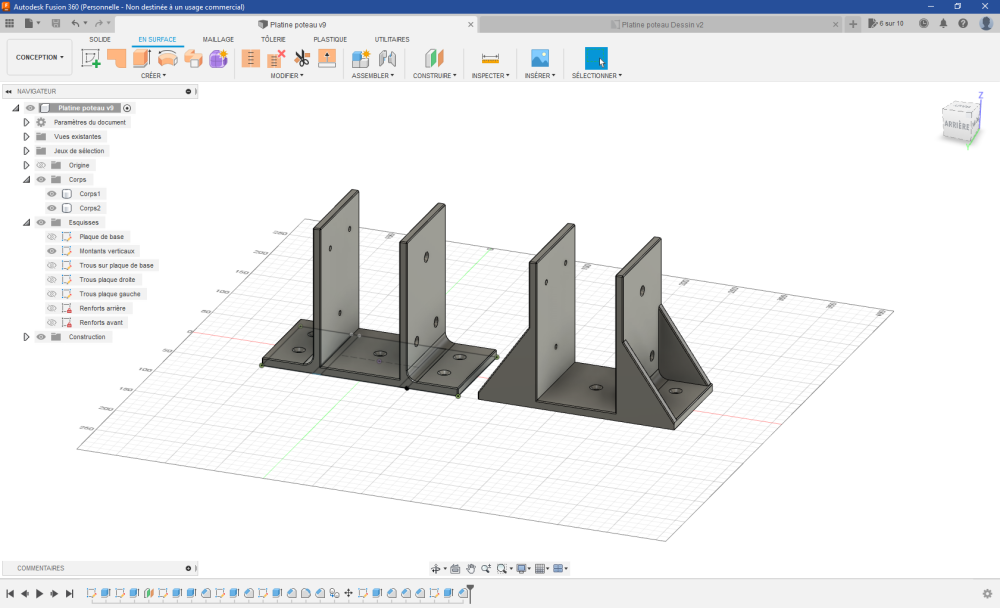Click the Create Sketch icon in toolbar

91,58
